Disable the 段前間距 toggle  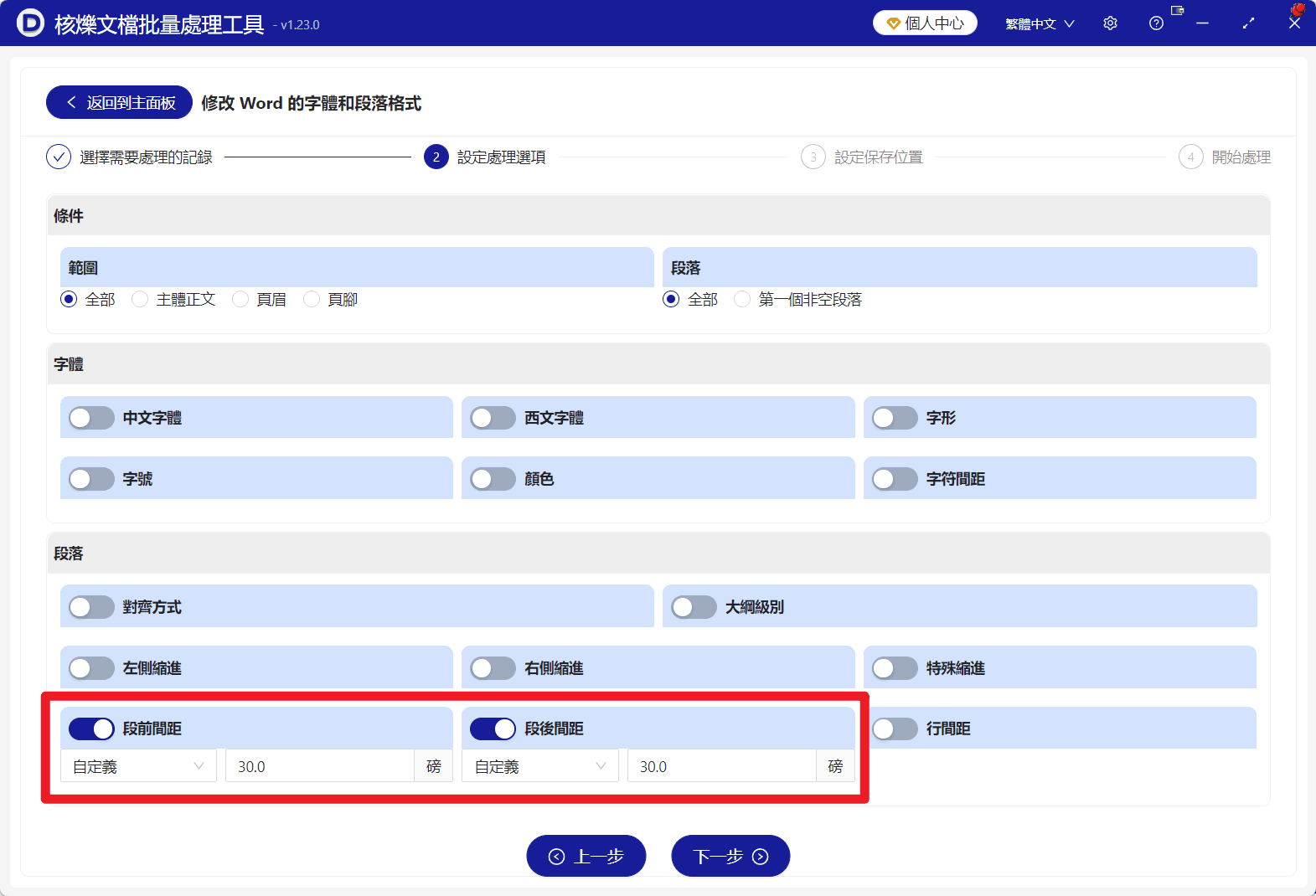91,729
